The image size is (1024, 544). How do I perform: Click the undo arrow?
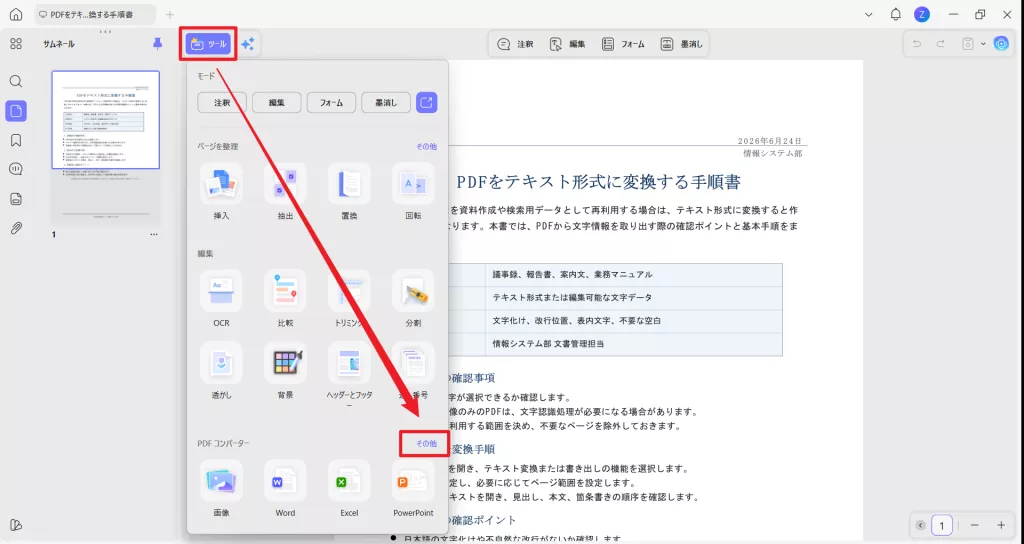(x=917, y=44)
